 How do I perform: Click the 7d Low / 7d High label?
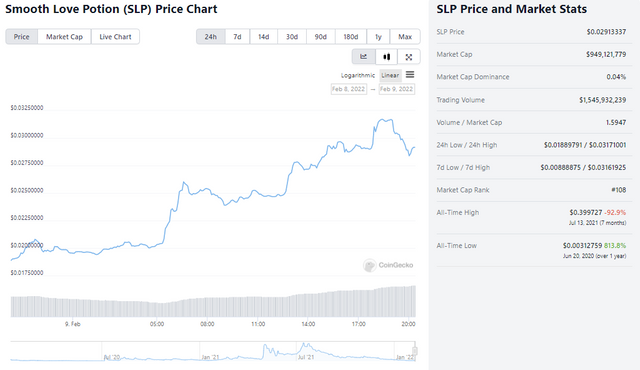(463, 167)
